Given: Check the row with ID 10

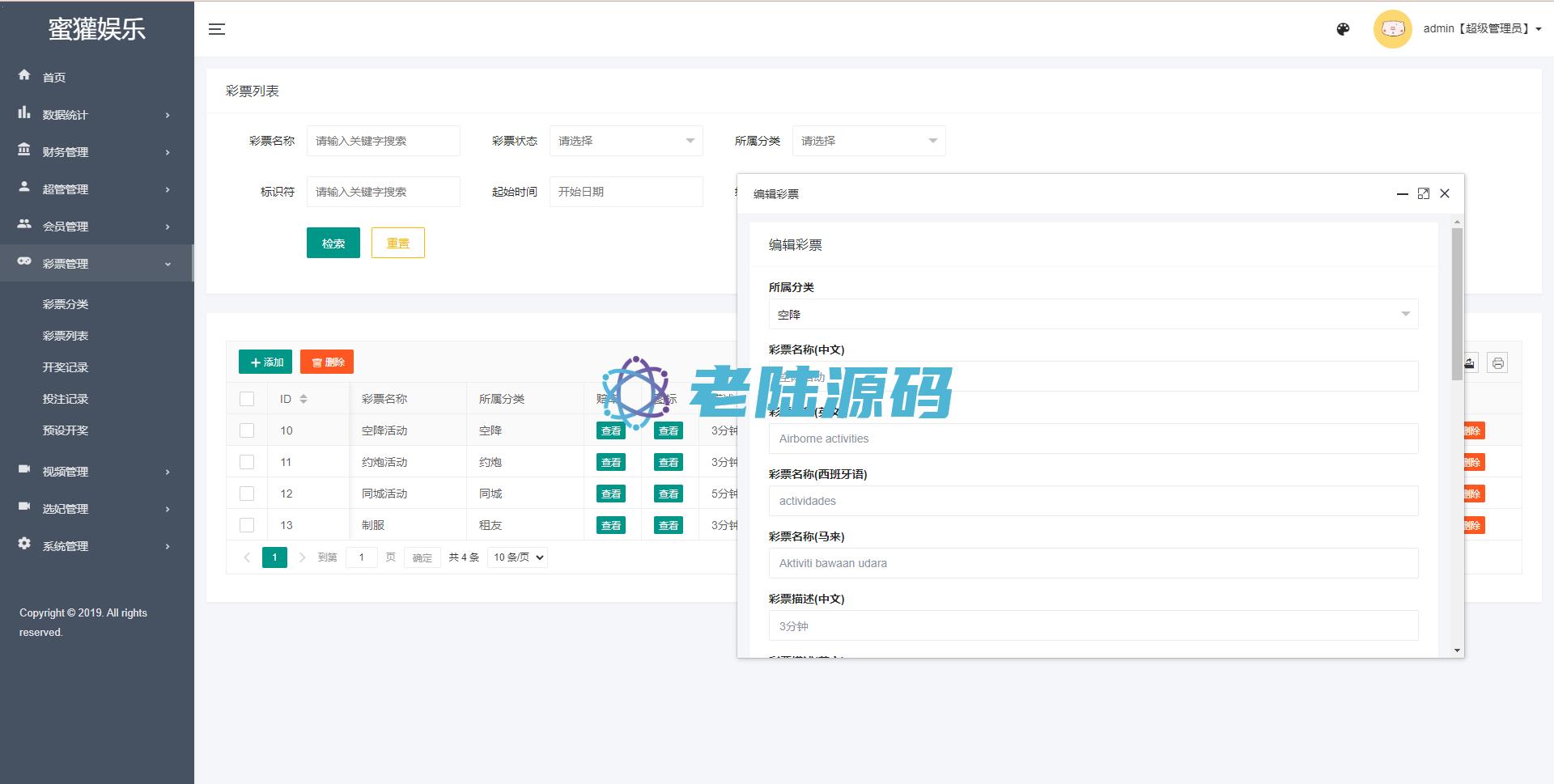Looking at the screenshot, I should 247,430.
